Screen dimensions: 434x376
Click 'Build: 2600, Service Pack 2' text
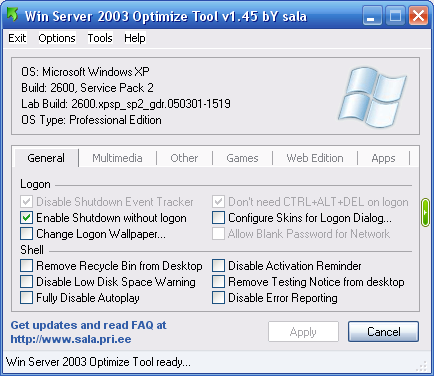pos(87,88)
